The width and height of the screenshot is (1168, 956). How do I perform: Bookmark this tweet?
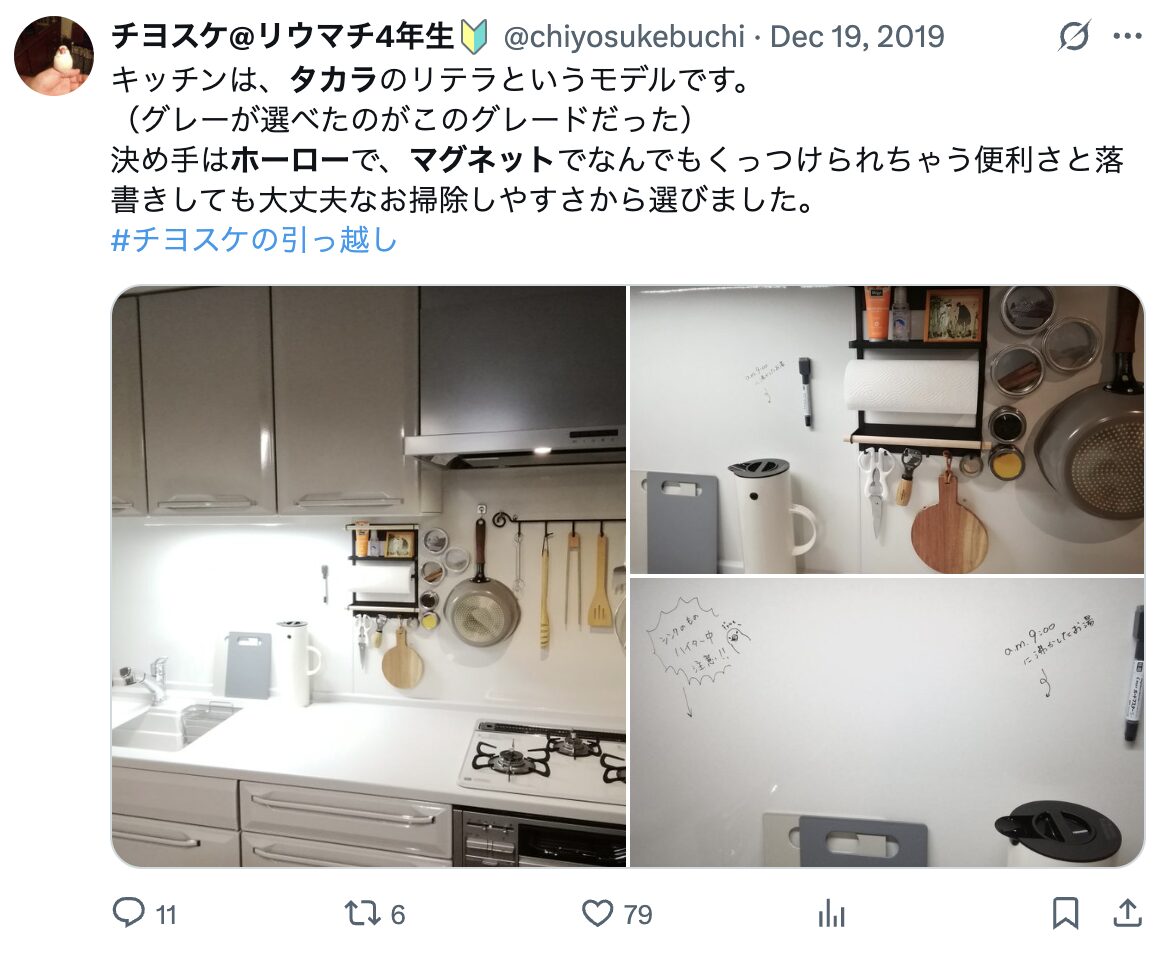(1065, 913)
